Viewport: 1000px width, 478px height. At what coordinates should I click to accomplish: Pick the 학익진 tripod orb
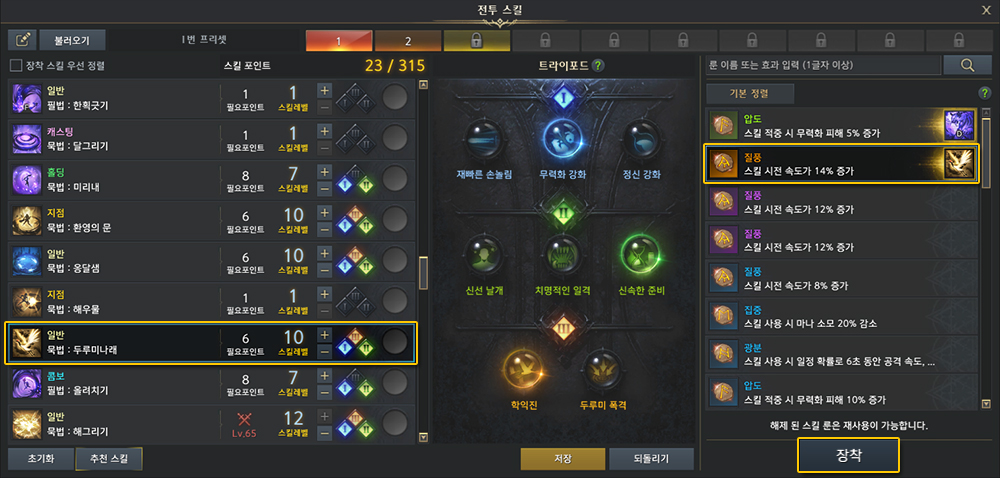click(524, 371)
